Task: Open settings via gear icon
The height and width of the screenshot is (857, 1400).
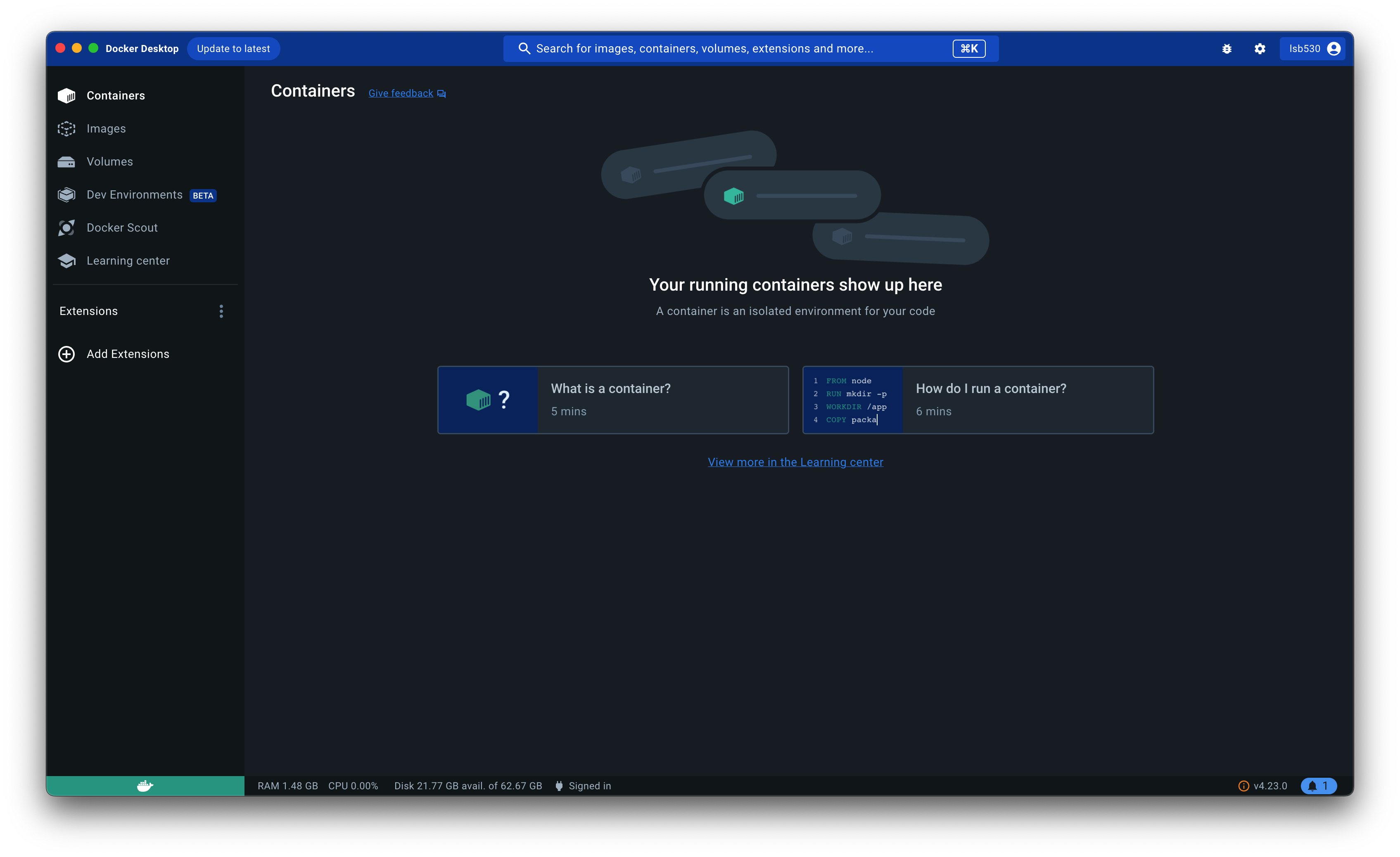Action: point(1260,49)
